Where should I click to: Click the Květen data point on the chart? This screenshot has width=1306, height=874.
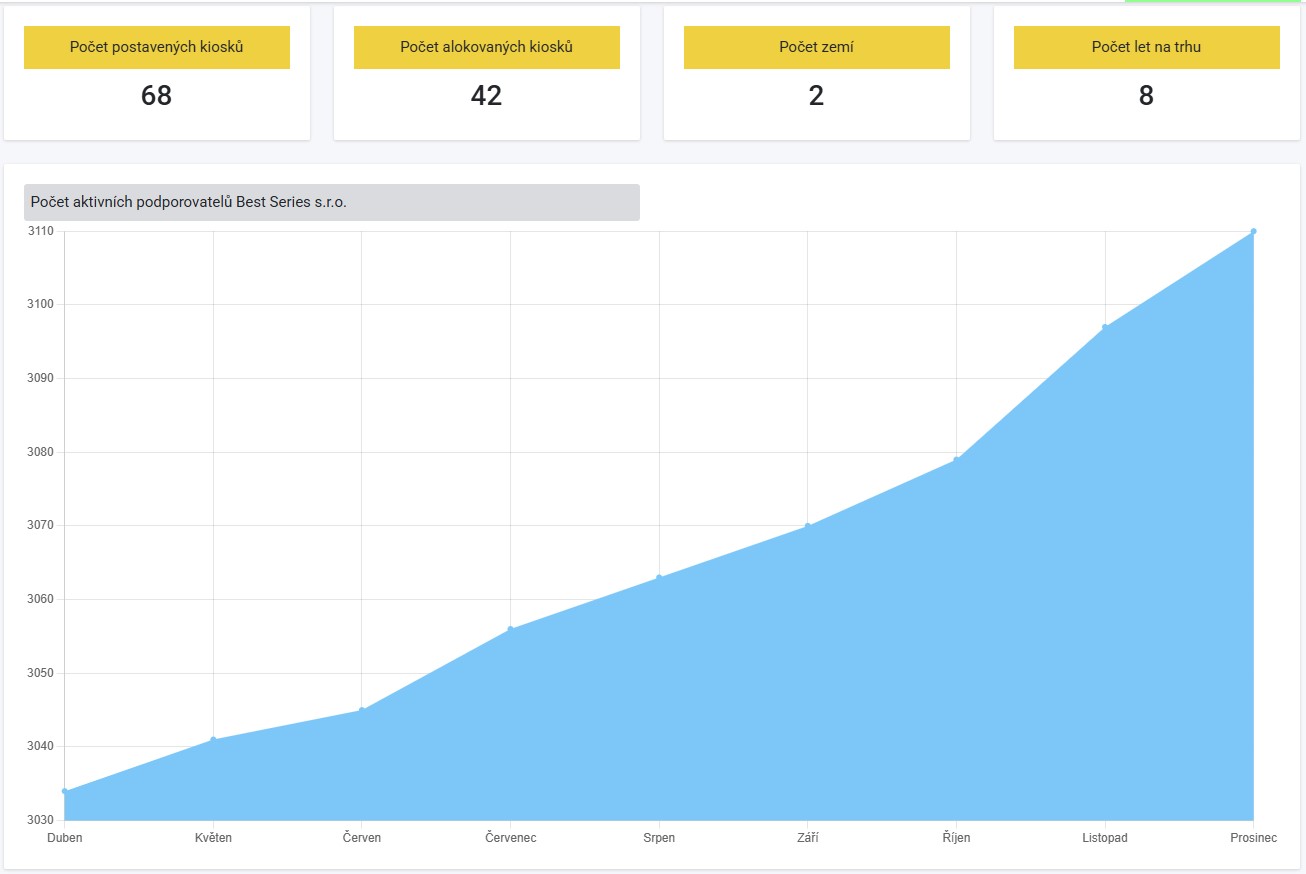[x=213, y=740]
